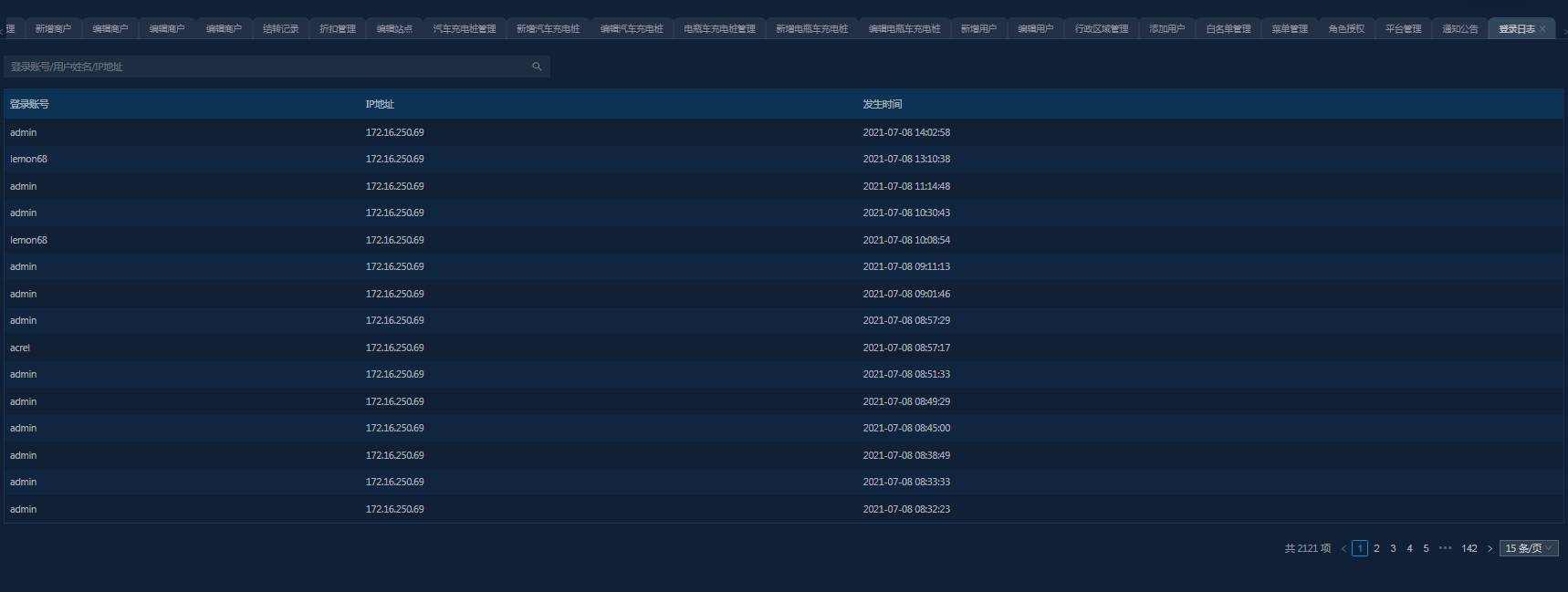Open the 15 条/页 page size dropdown
Image resolution: width=1568 pixels, height=592 pixels.
point(1528,548)
